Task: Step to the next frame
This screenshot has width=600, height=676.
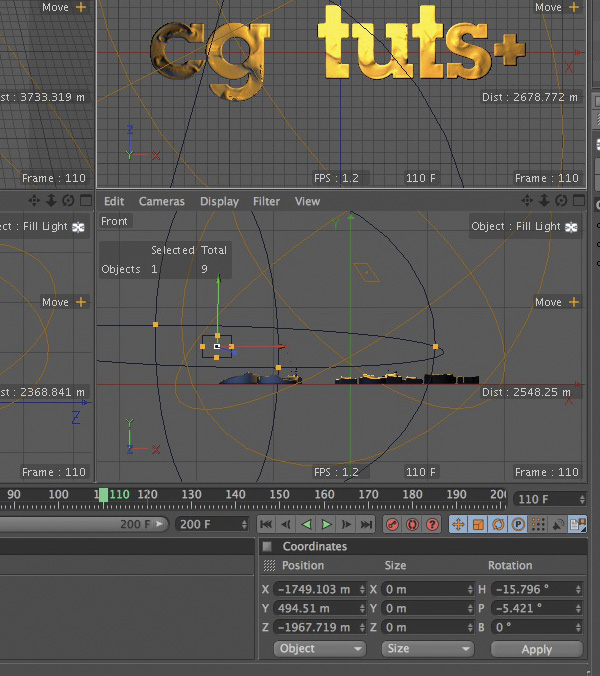Action: (346, 524)
